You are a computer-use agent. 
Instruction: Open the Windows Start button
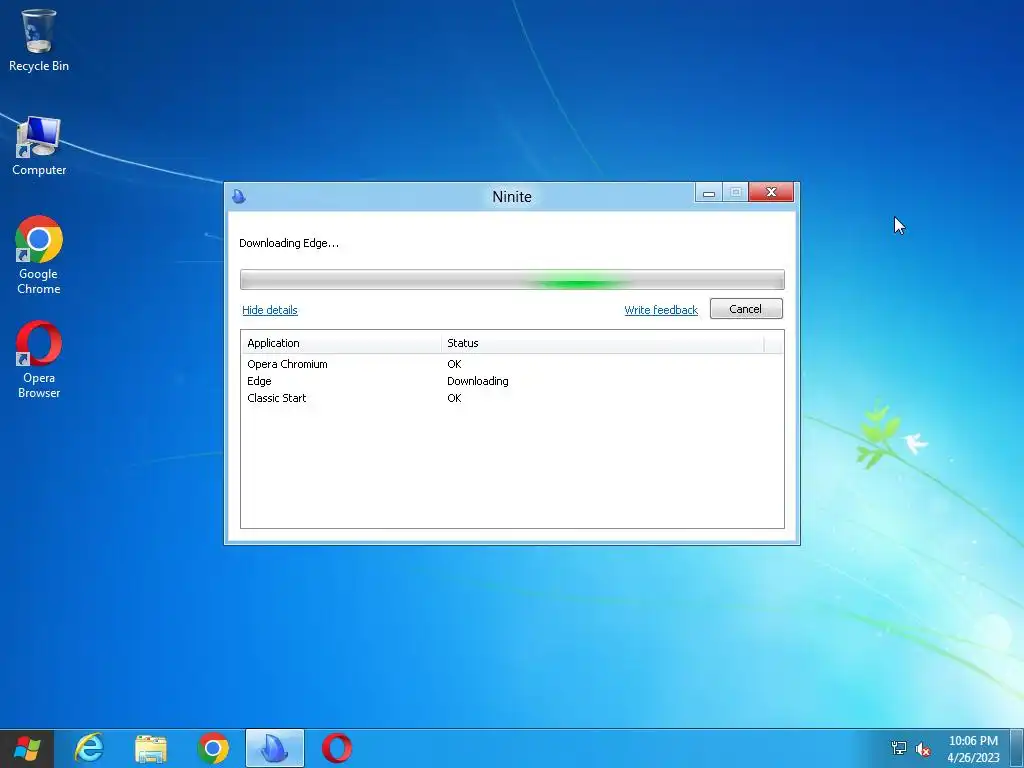click(x=26, y=748)
